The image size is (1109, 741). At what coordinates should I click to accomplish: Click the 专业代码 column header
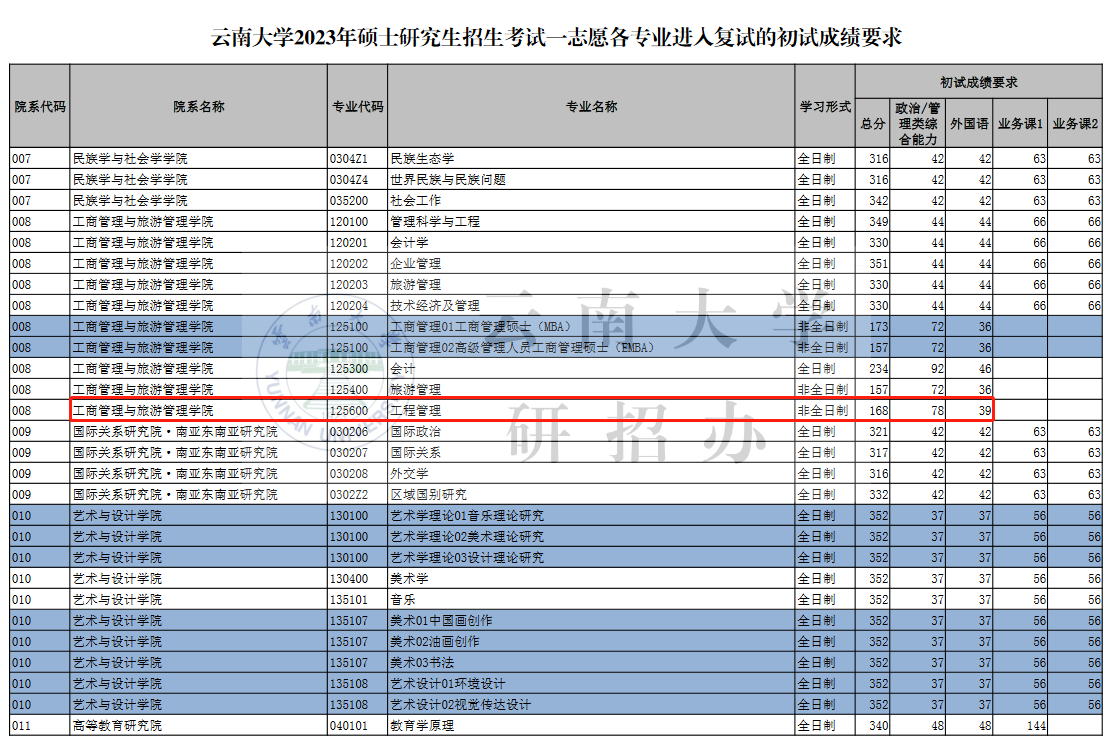357,107
